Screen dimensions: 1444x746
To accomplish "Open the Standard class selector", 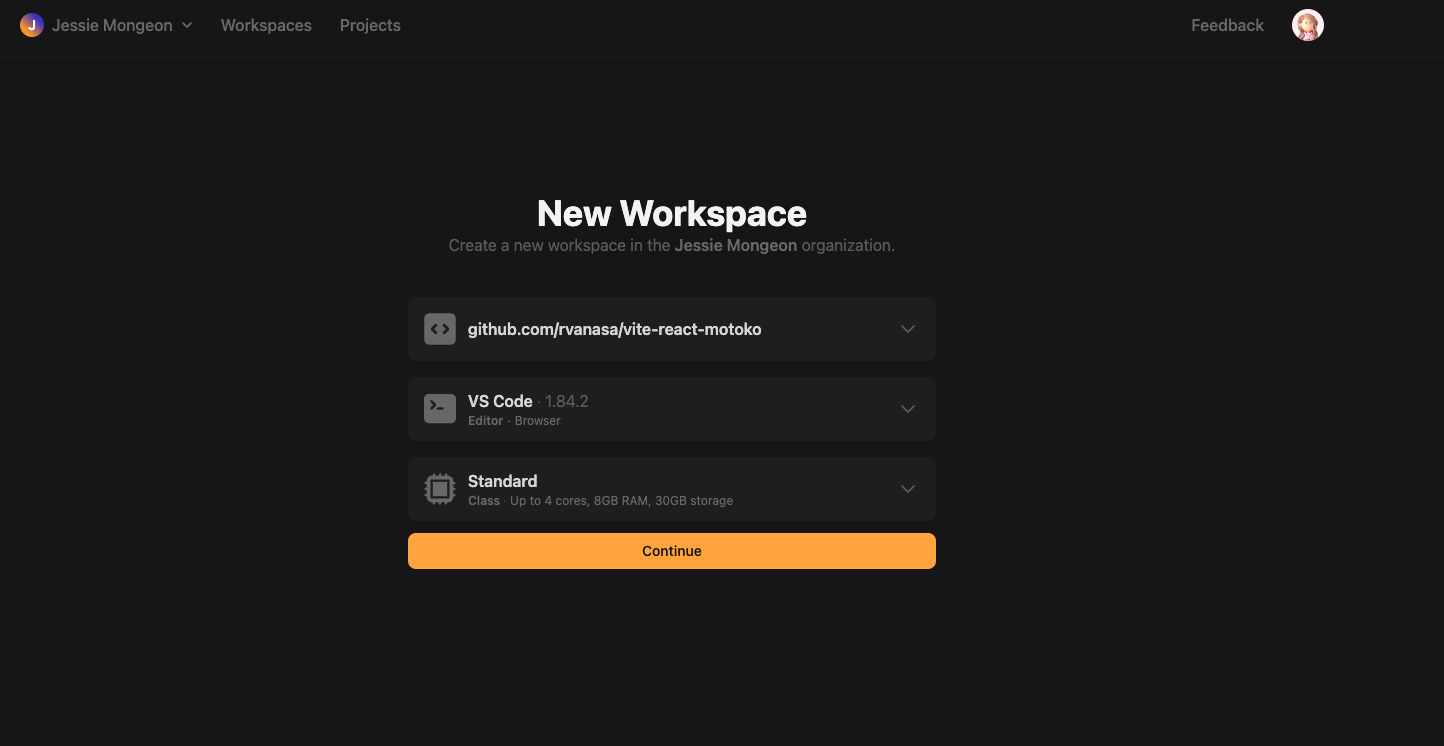I will (672, 489).
